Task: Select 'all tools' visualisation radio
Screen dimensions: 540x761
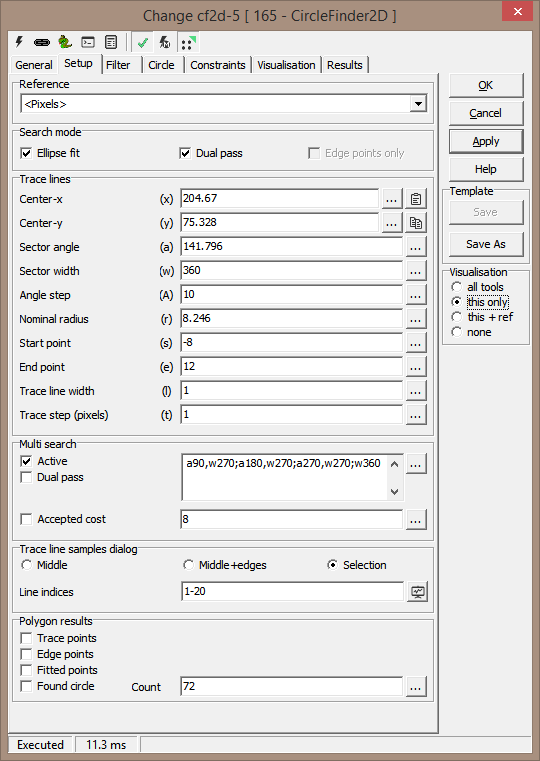Action: pyautogui.click(x=456, y=287)
